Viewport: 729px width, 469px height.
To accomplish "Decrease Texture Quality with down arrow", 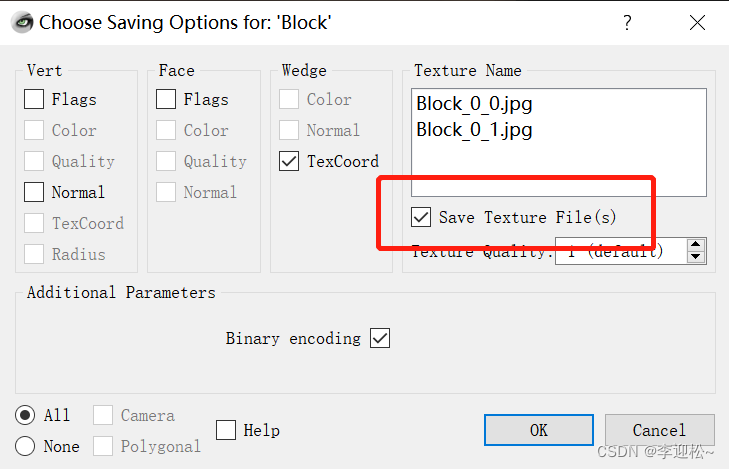I will pos(696,257).
